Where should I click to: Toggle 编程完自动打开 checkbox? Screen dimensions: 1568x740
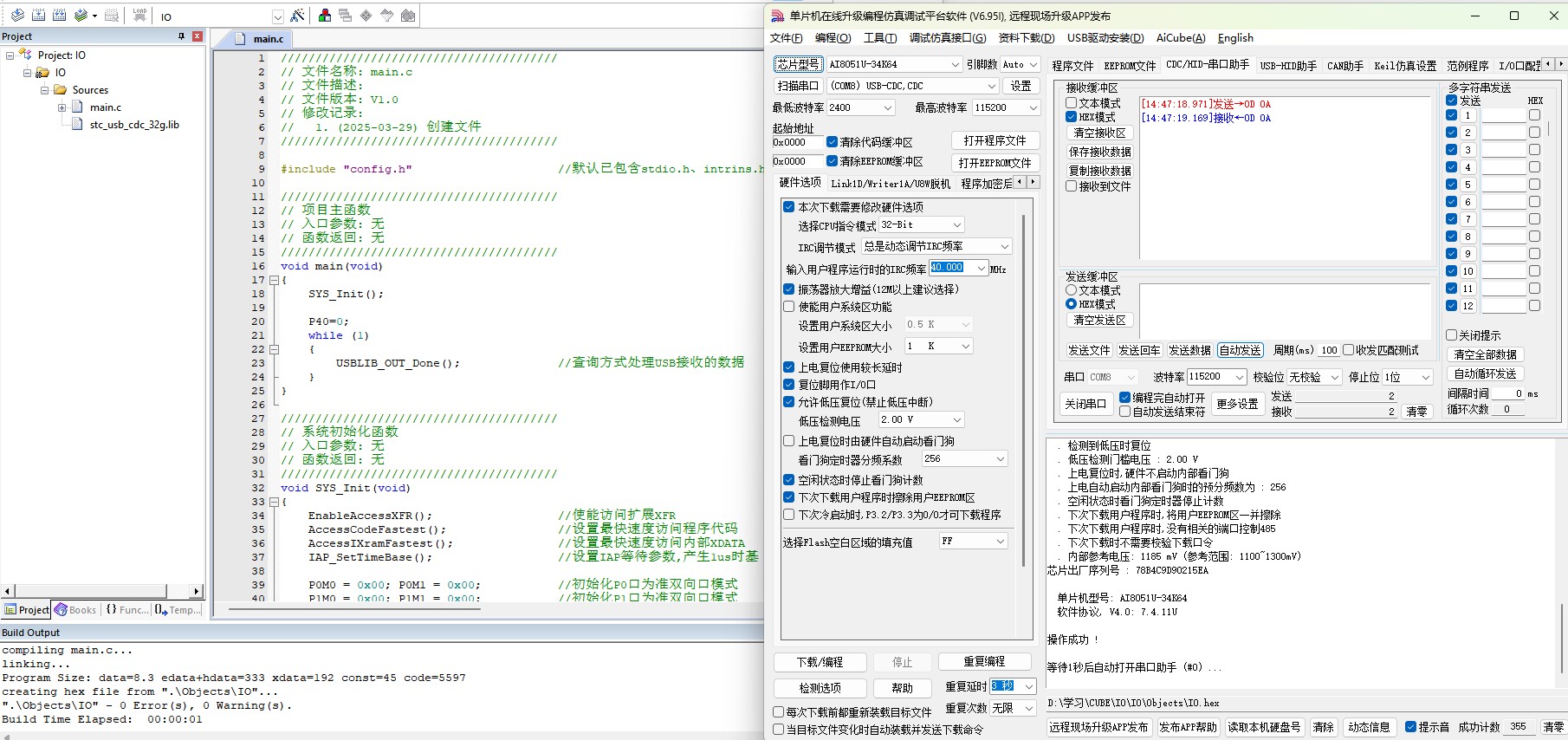(x=1125, y=398)
